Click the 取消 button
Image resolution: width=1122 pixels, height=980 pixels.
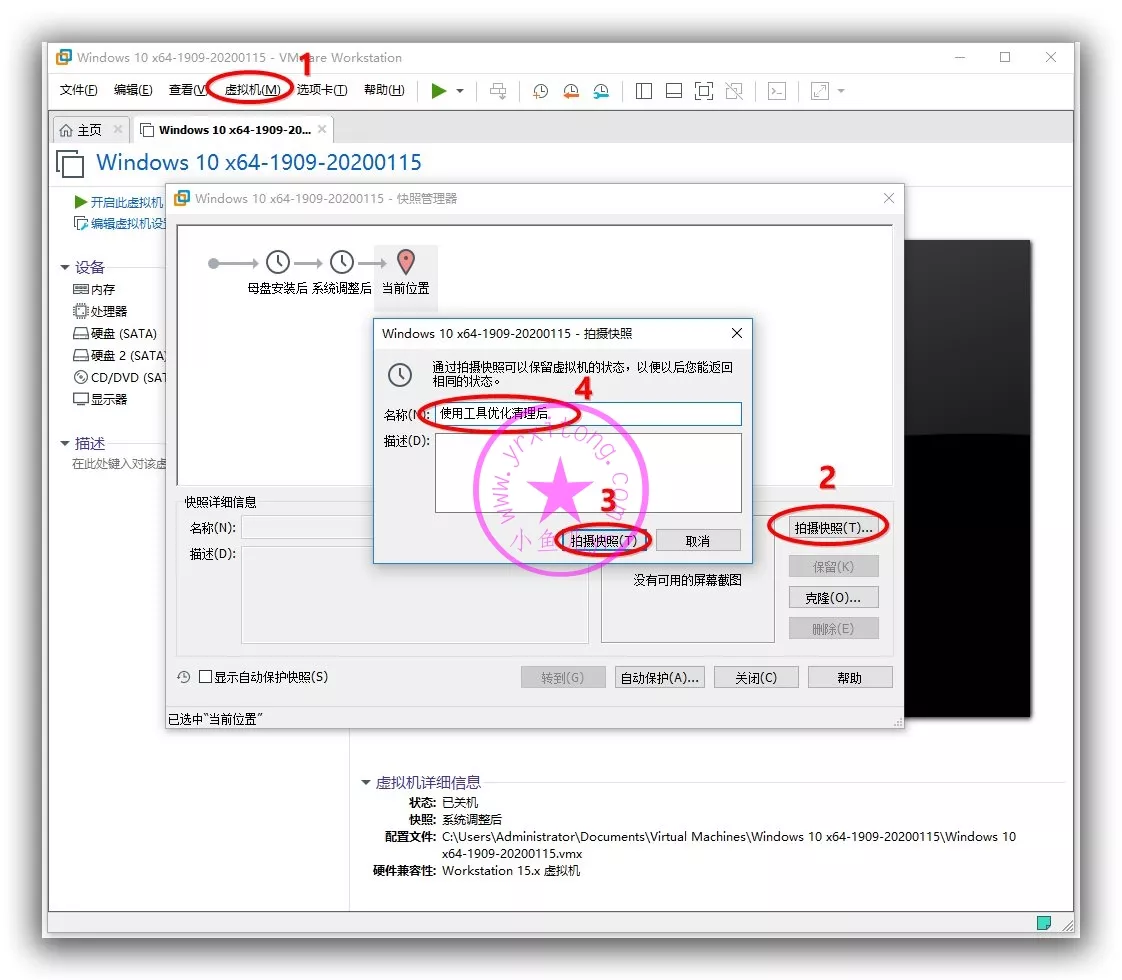tap(698, 541)
